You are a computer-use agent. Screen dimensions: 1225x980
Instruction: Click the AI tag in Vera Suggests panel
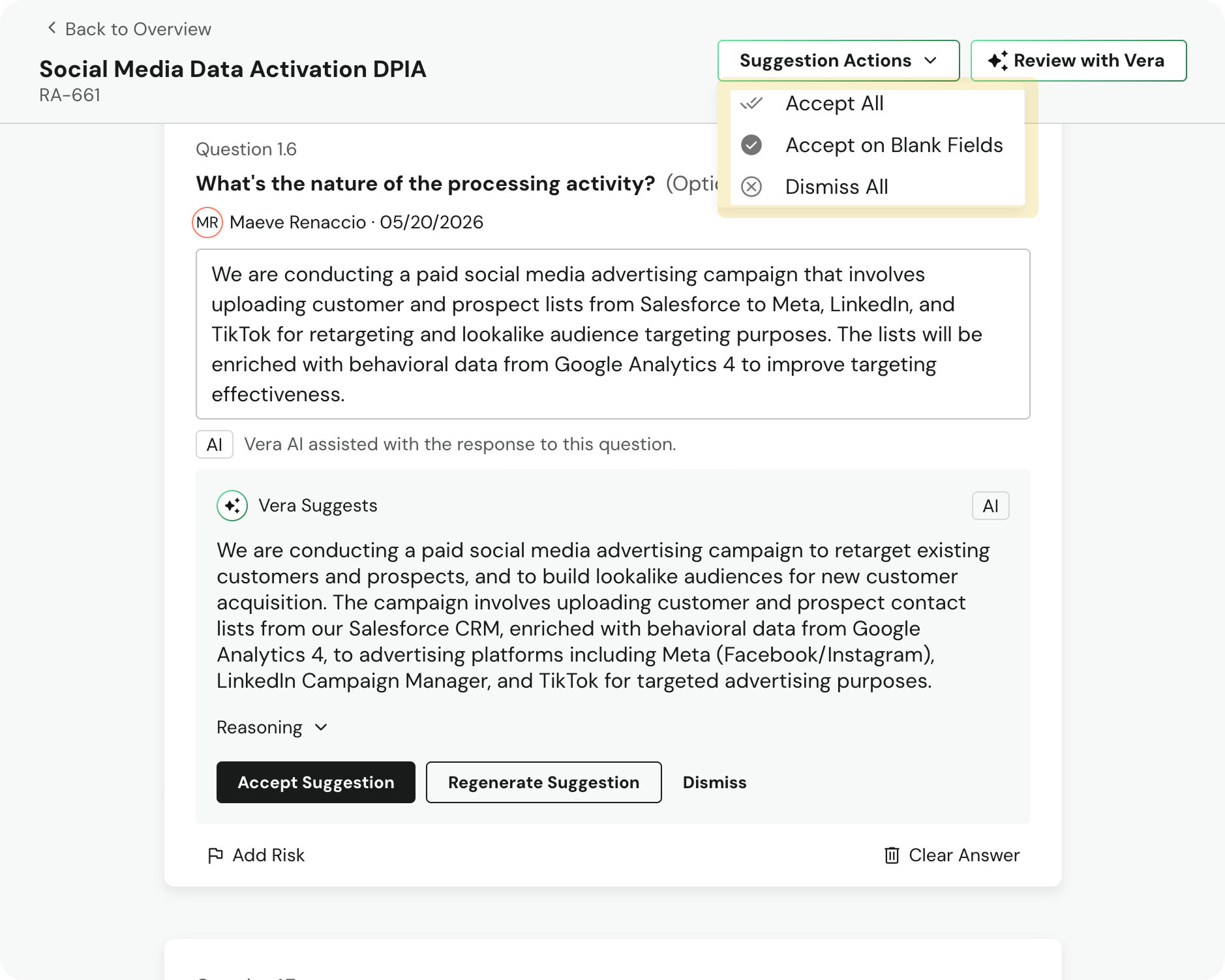990,506
